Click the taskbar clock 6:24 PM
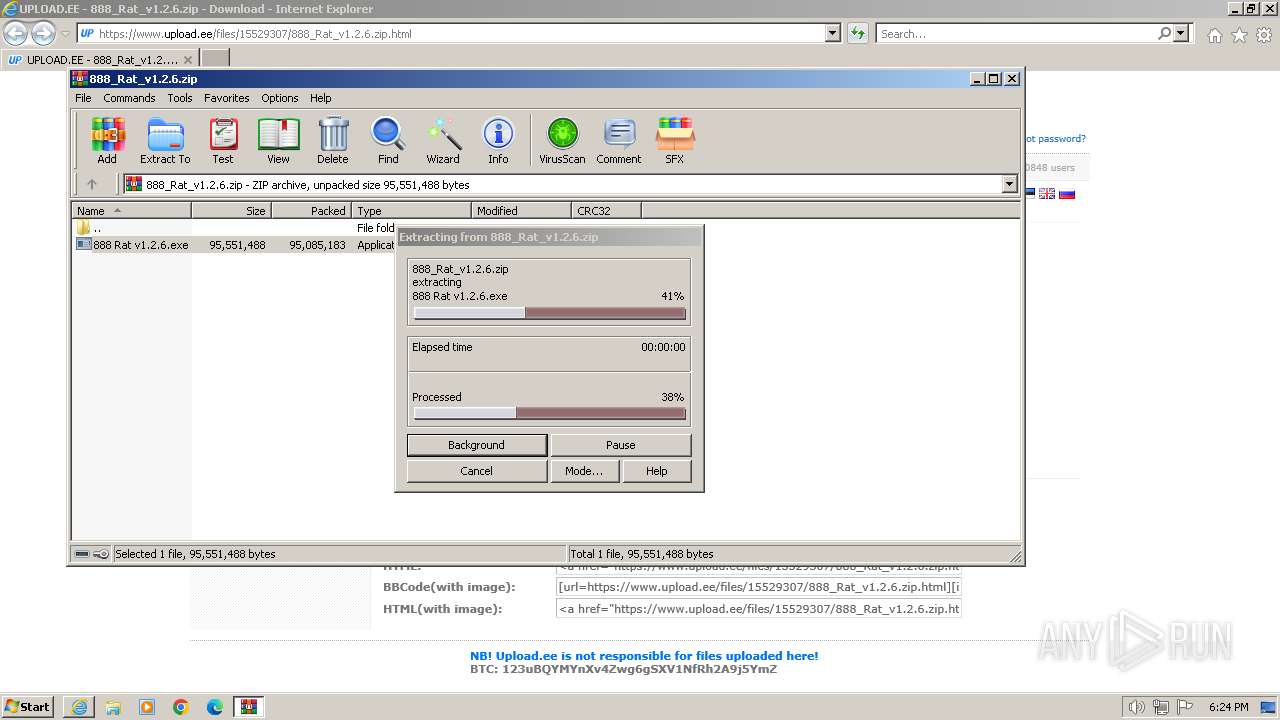1280x720 pixels. pyautogui.click(x=1228, y=707)
